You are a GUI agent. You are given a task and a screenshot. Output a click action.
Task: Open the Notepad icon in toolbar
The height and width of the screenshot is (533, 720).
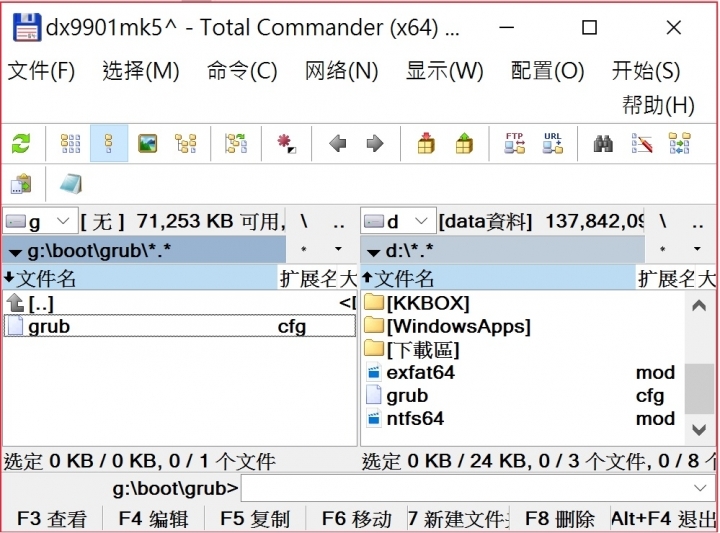tap(71, 184)
